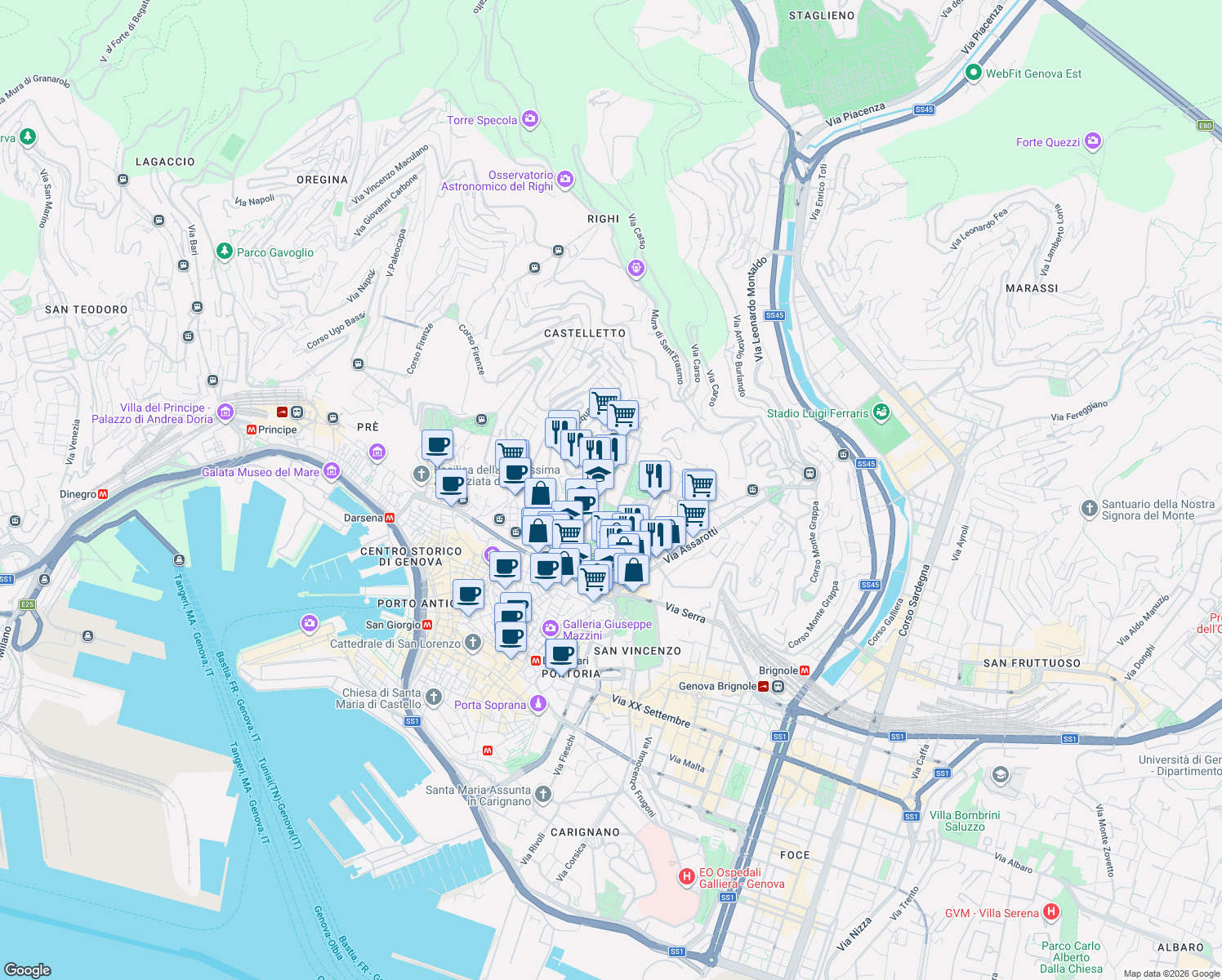Open the Google logo link
This screenshot has height=980, width=1222.
[28, 969]
